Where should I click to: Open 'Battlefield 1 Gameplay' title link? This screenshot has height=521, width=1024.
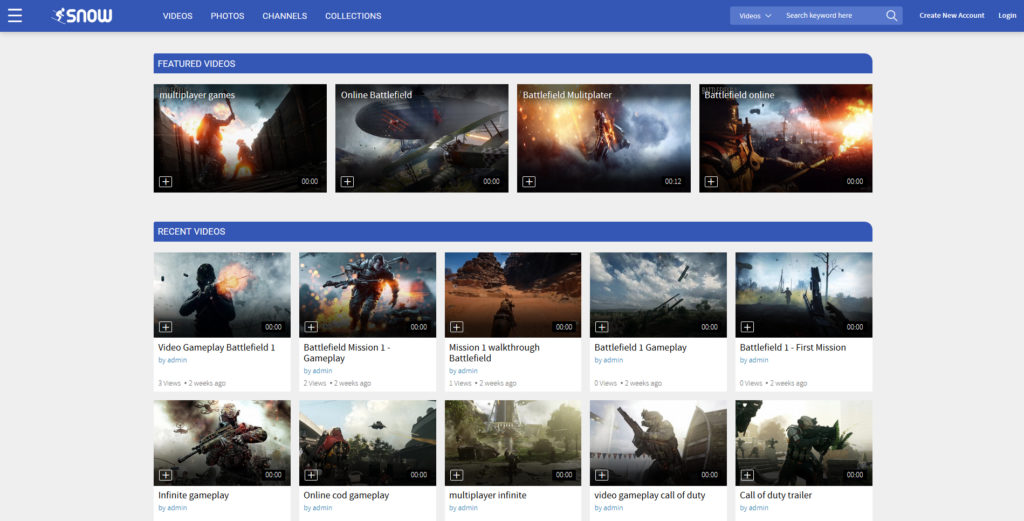641,347
